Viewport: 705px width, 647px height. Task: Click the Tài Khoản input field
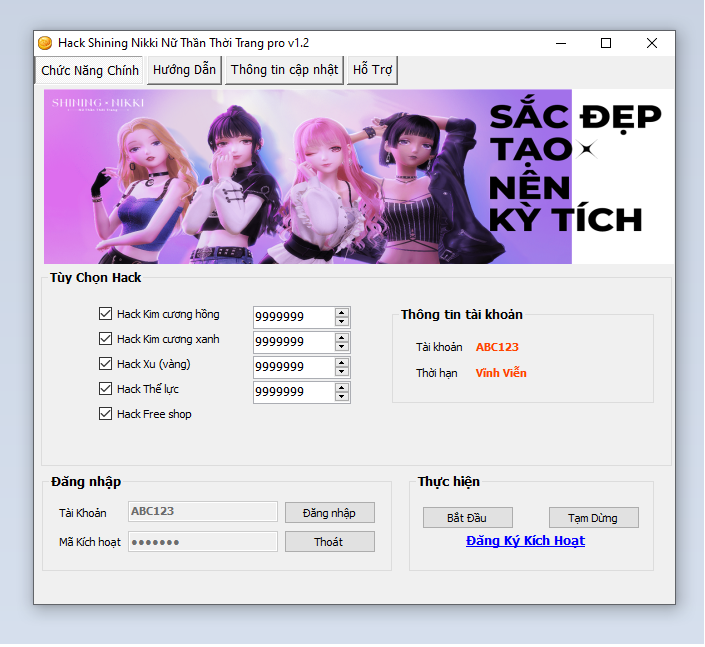203,511
